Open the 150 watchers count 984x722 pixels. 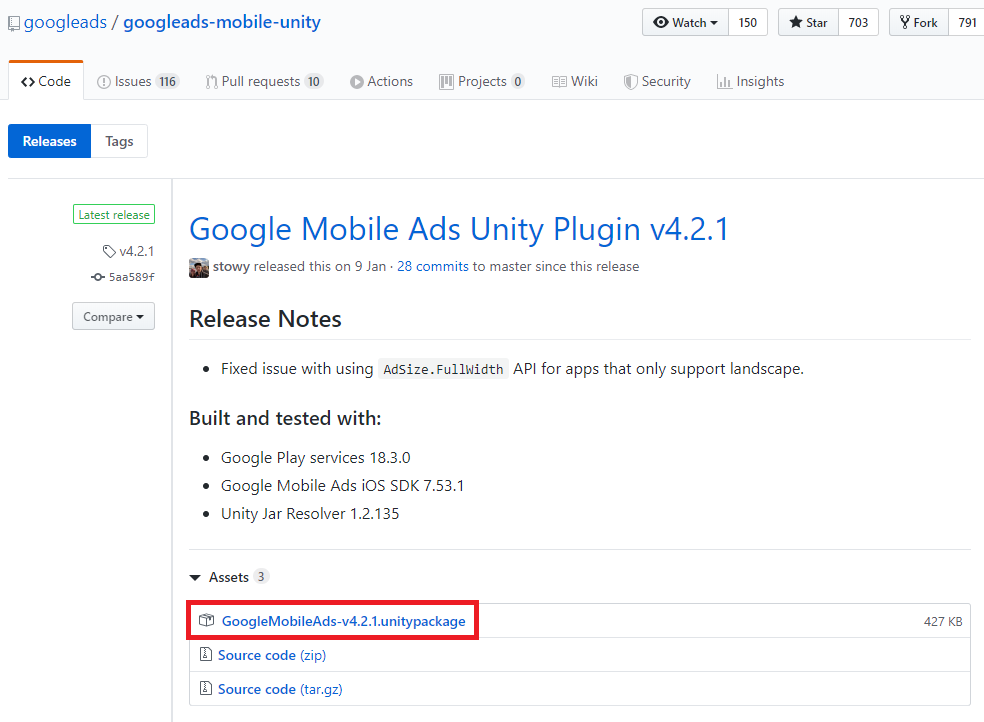(748, 23)
